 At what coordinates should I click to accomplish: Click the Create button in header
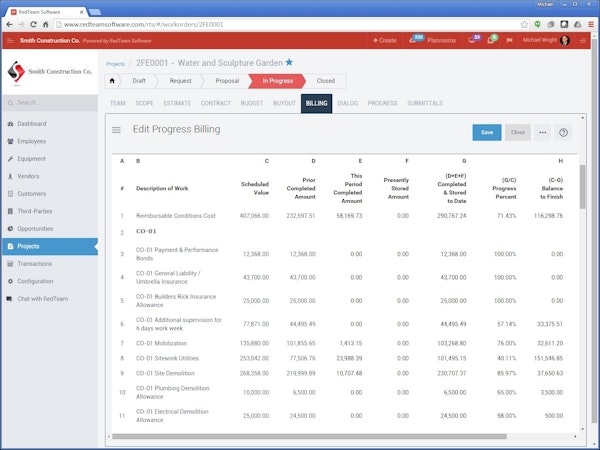pyautogui.click(x=385, y=40)
